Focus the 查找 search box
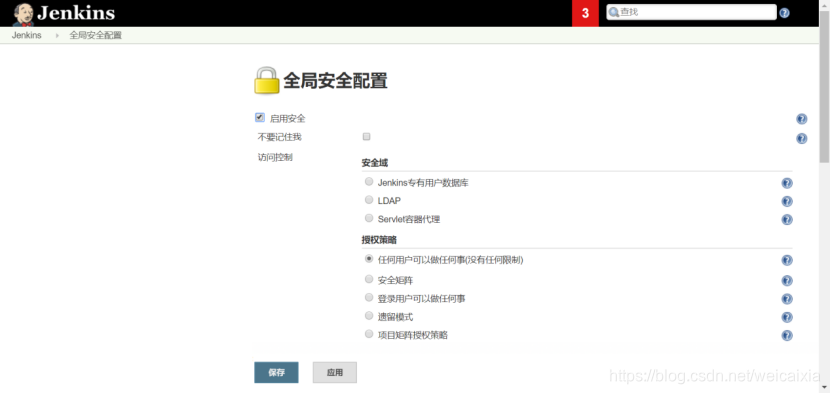Viewport: 830px width, 394px height. tap(691, 12)
